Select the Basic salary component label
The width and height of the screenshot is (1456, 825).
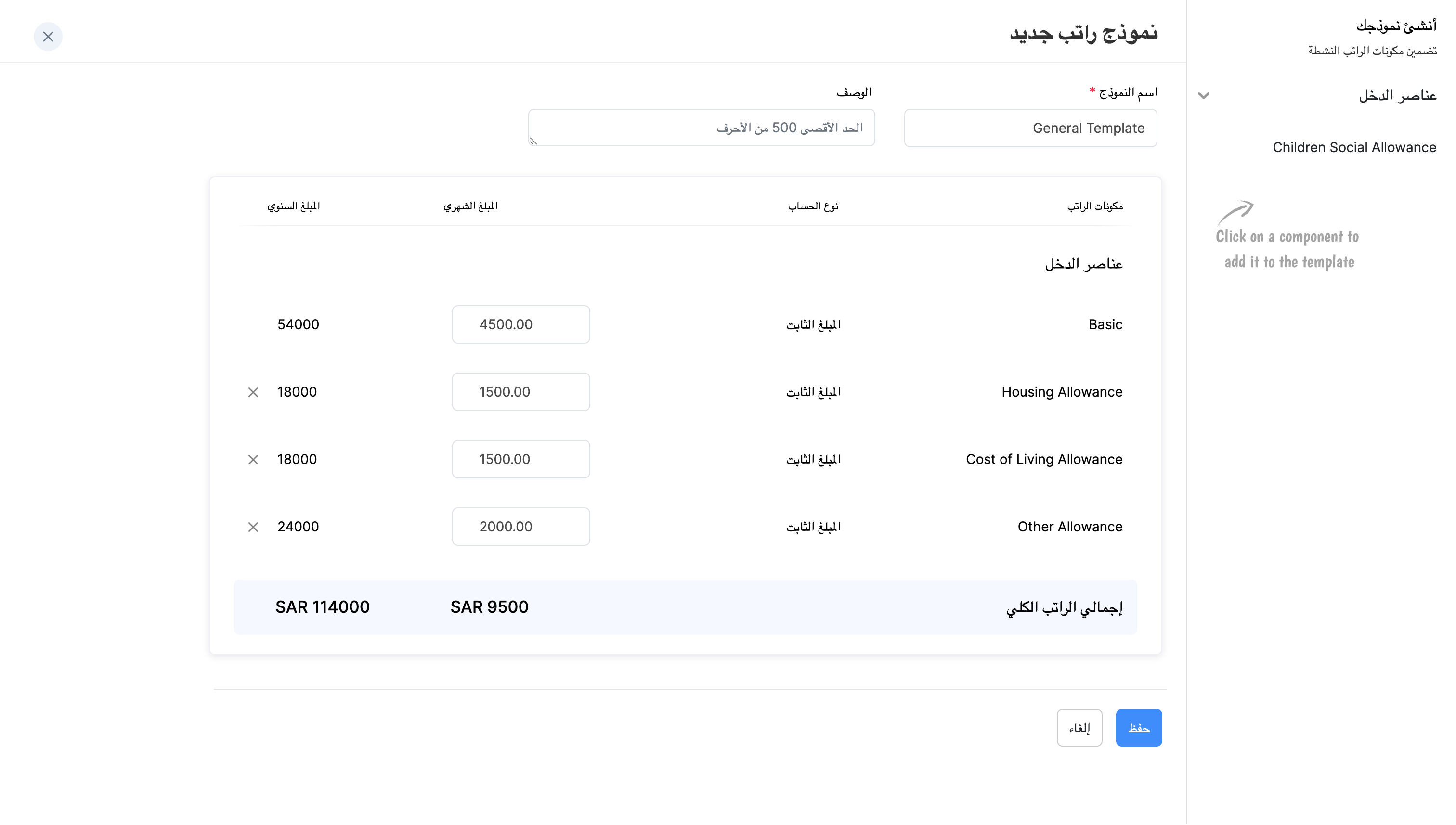coord(1105,324)
